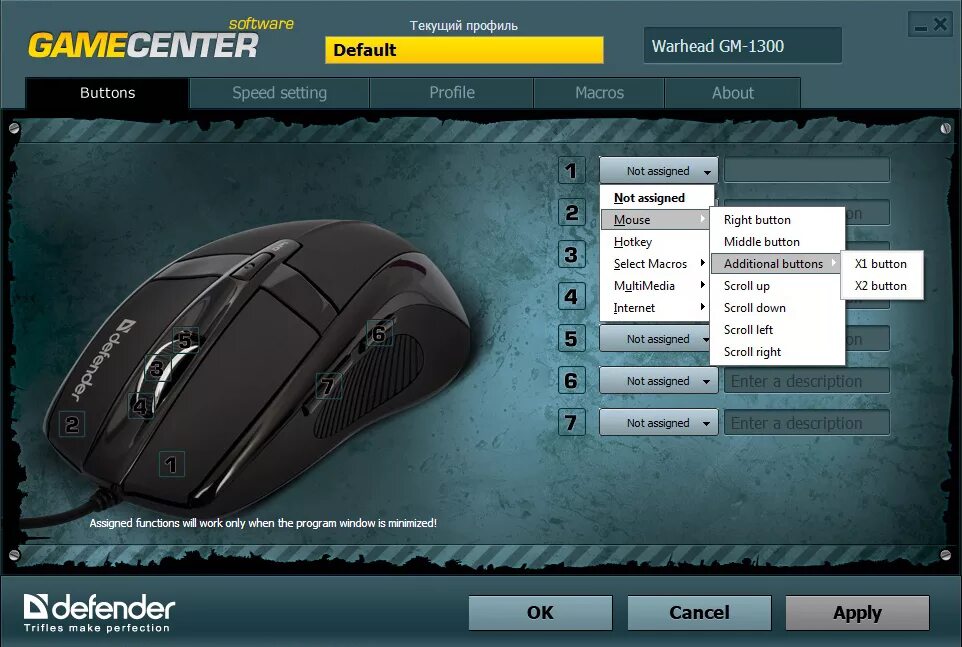Click the button 4 number badge in the list
This screenshot has width=962, height=647.
tap(571, 297)
